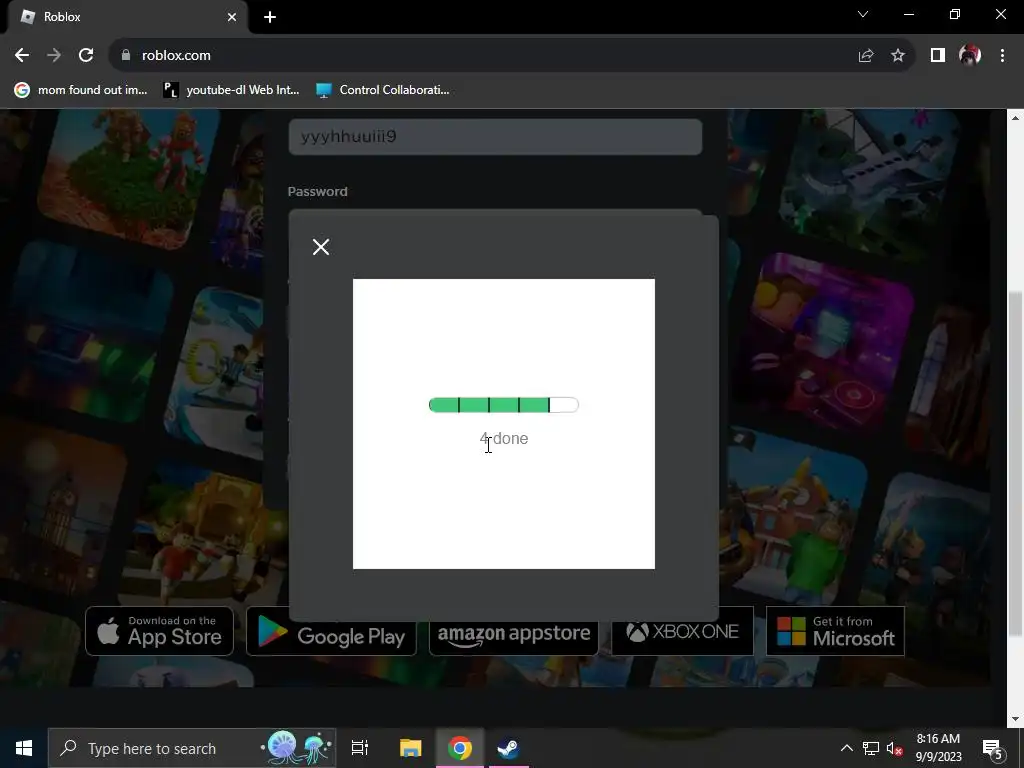Click the green verification progress bar
1024x768 pixels.
coord(504,405)
